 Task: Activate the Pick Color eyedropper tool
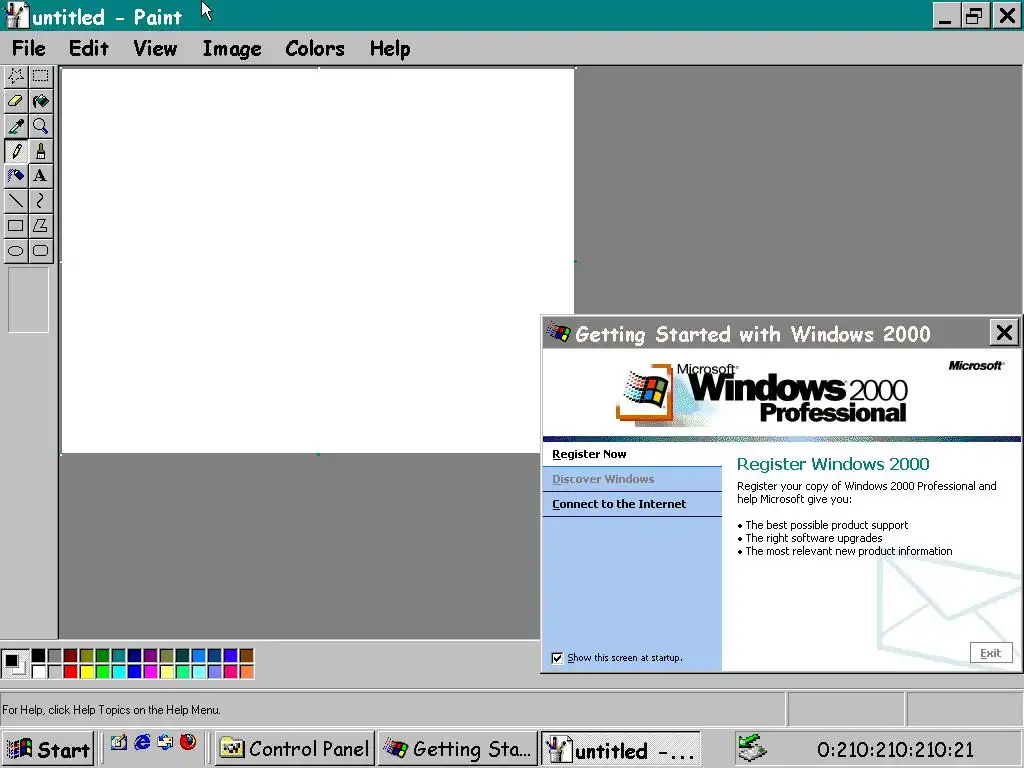point(16,126)
